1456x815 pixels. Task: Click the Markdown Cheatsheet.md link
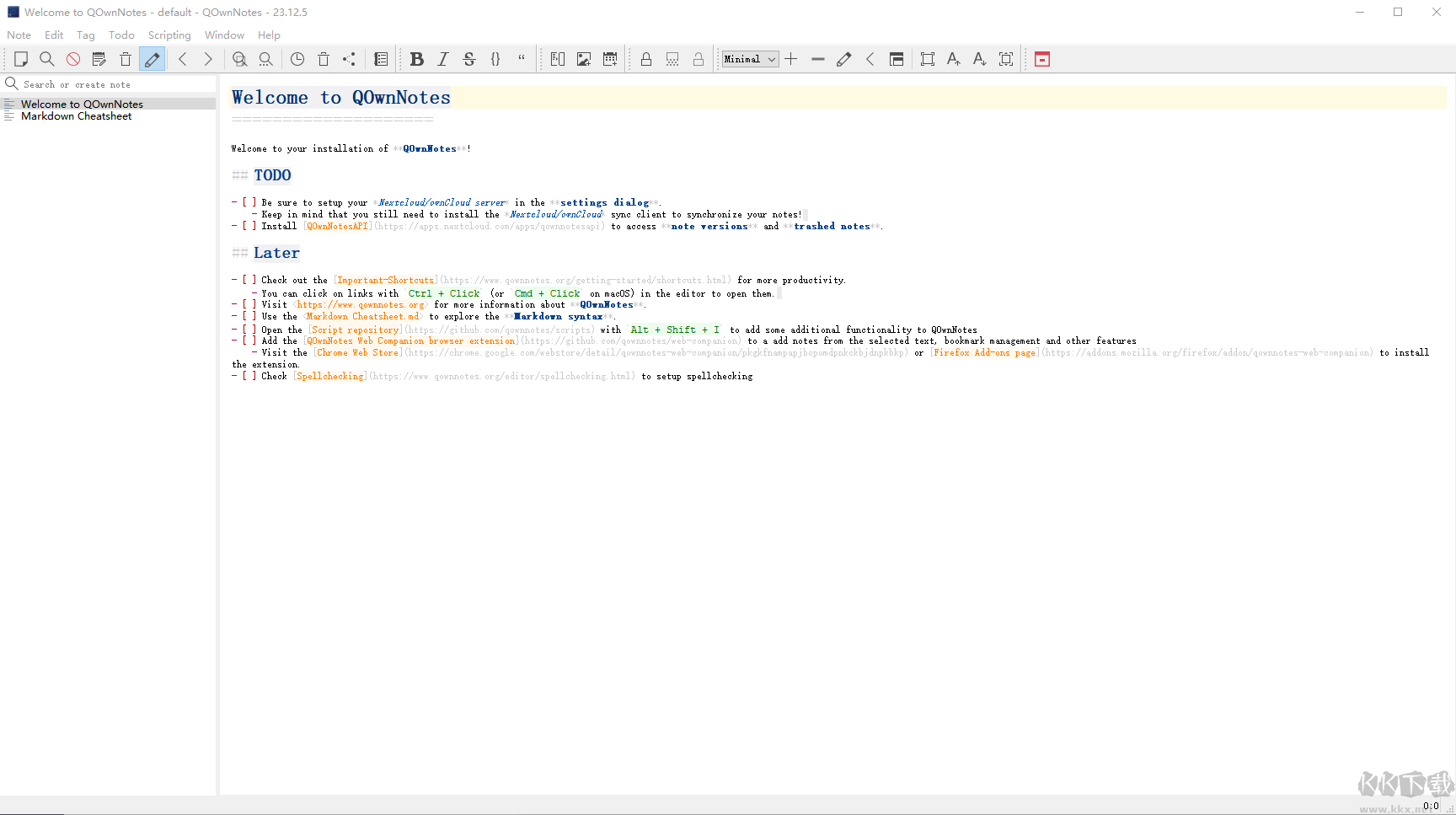pyautogui.click(x=362, y=317)
